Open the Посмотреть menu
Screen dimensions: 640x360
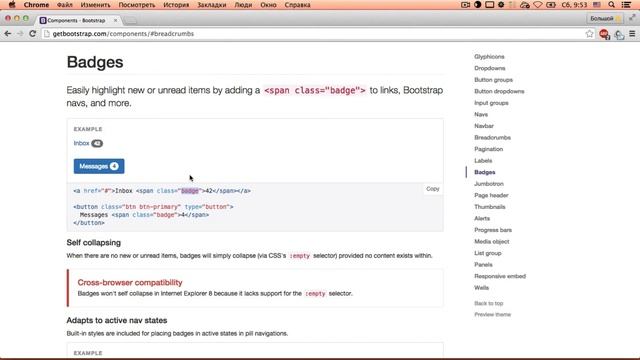pos(137,5)
